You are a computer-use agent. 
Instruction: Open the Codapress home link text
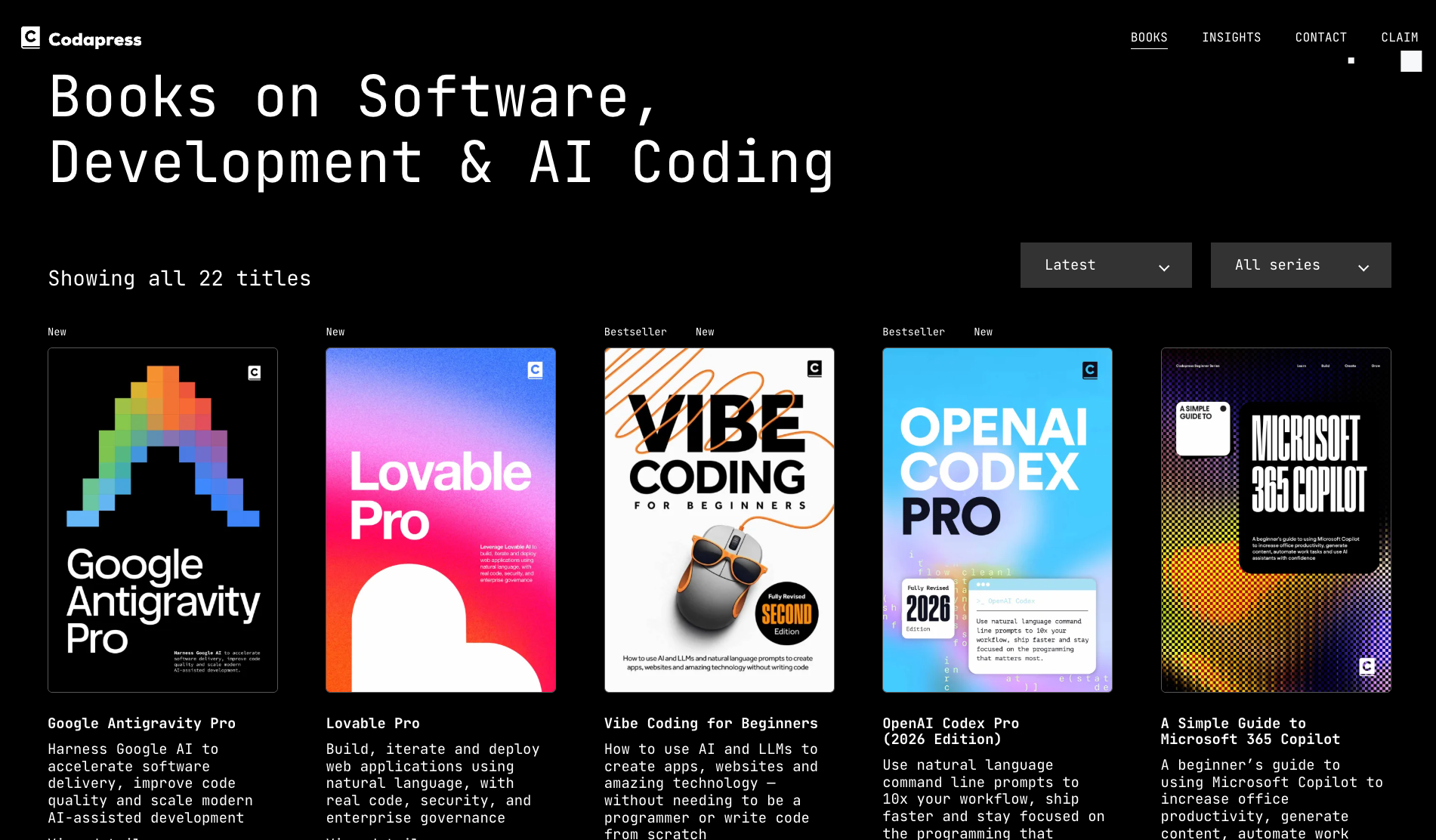tap(95, 39)
